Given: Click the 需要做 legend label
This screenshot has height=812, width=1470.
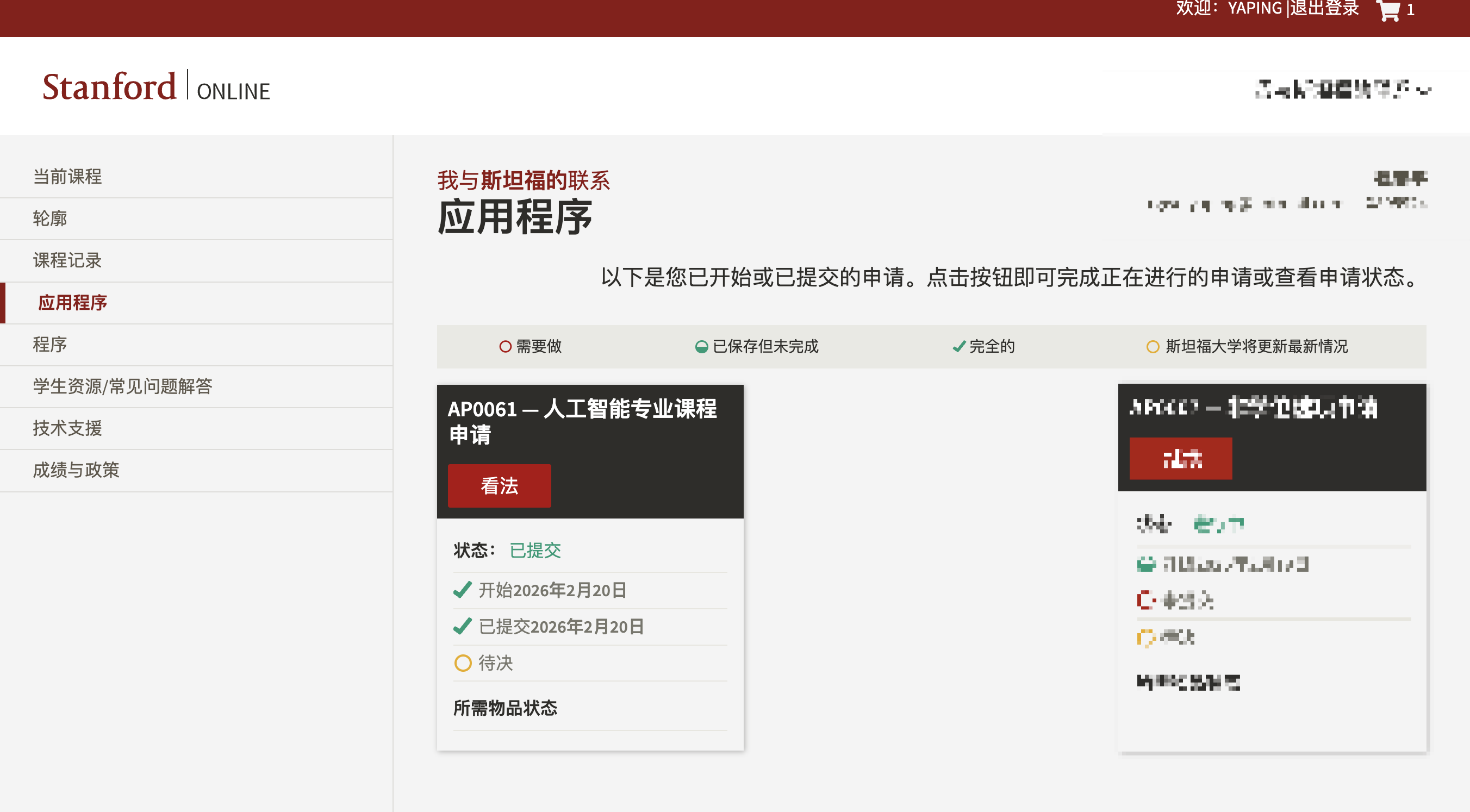Looking at the screenshot, I should [539, 346].
